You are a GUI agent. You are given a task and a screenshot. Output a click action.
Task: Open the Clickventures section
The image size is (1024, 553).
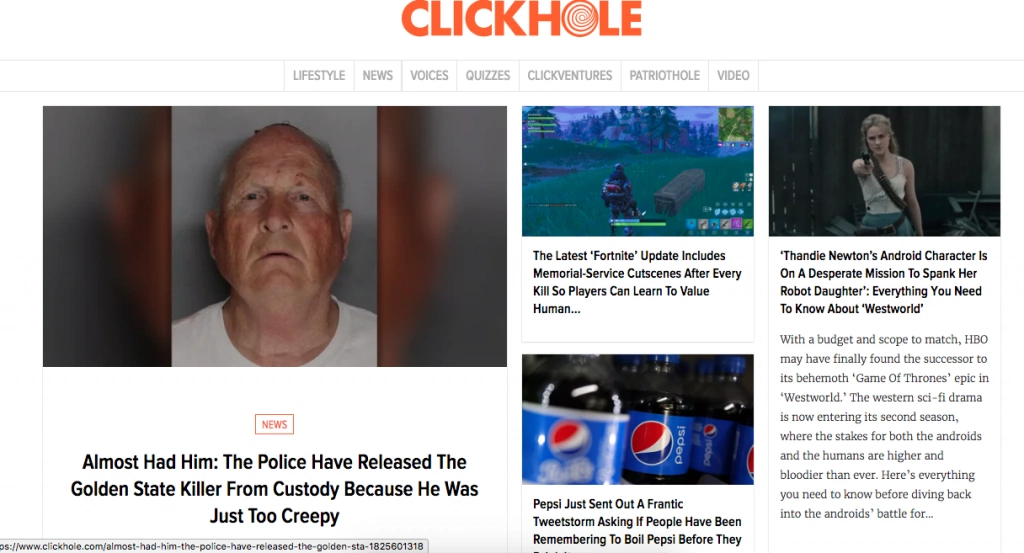click(569, 76)
